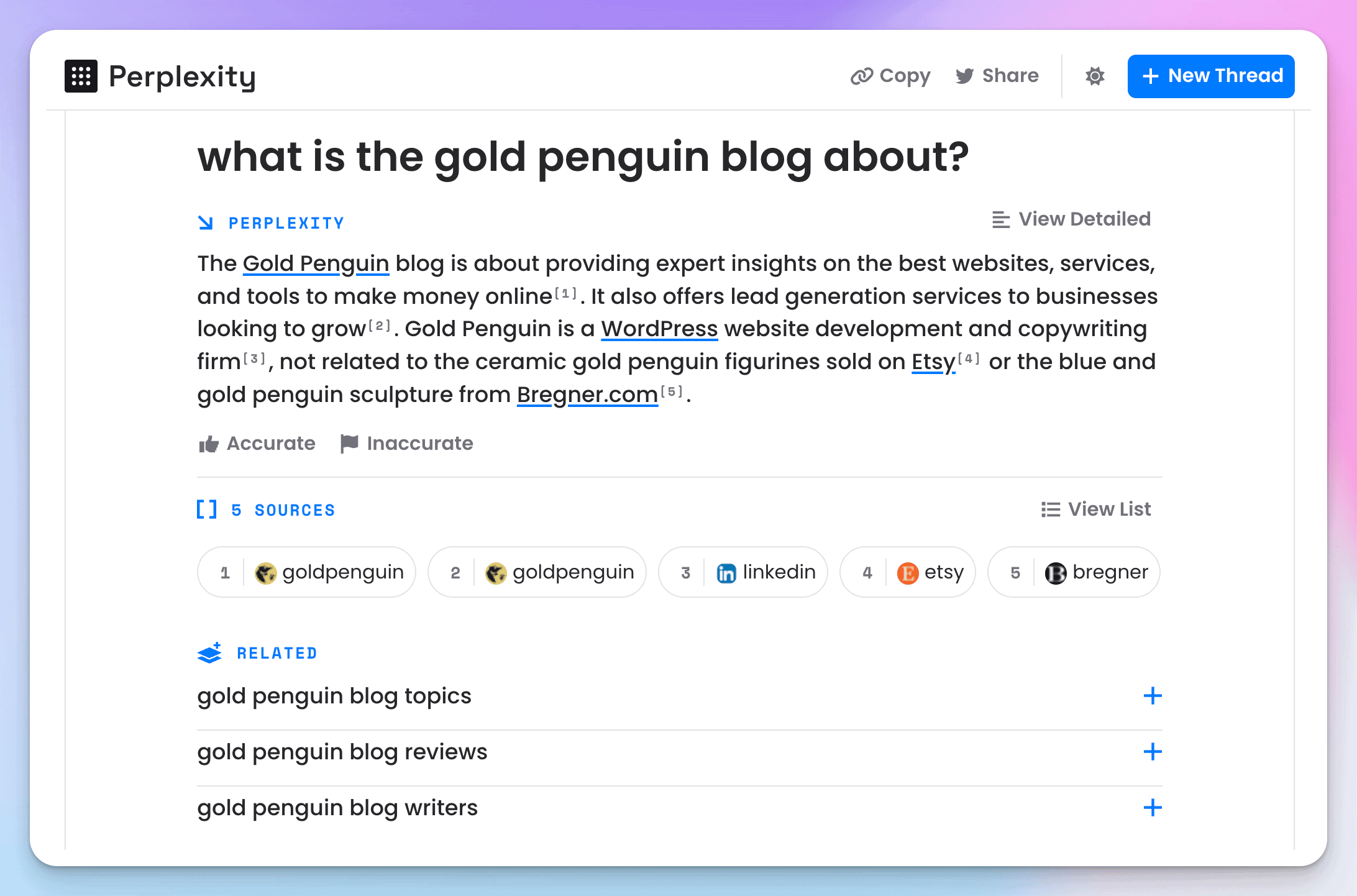This screenshot has width=1357, height=896.
Task: Click the Copy link icon
Action: click(862, 76)
